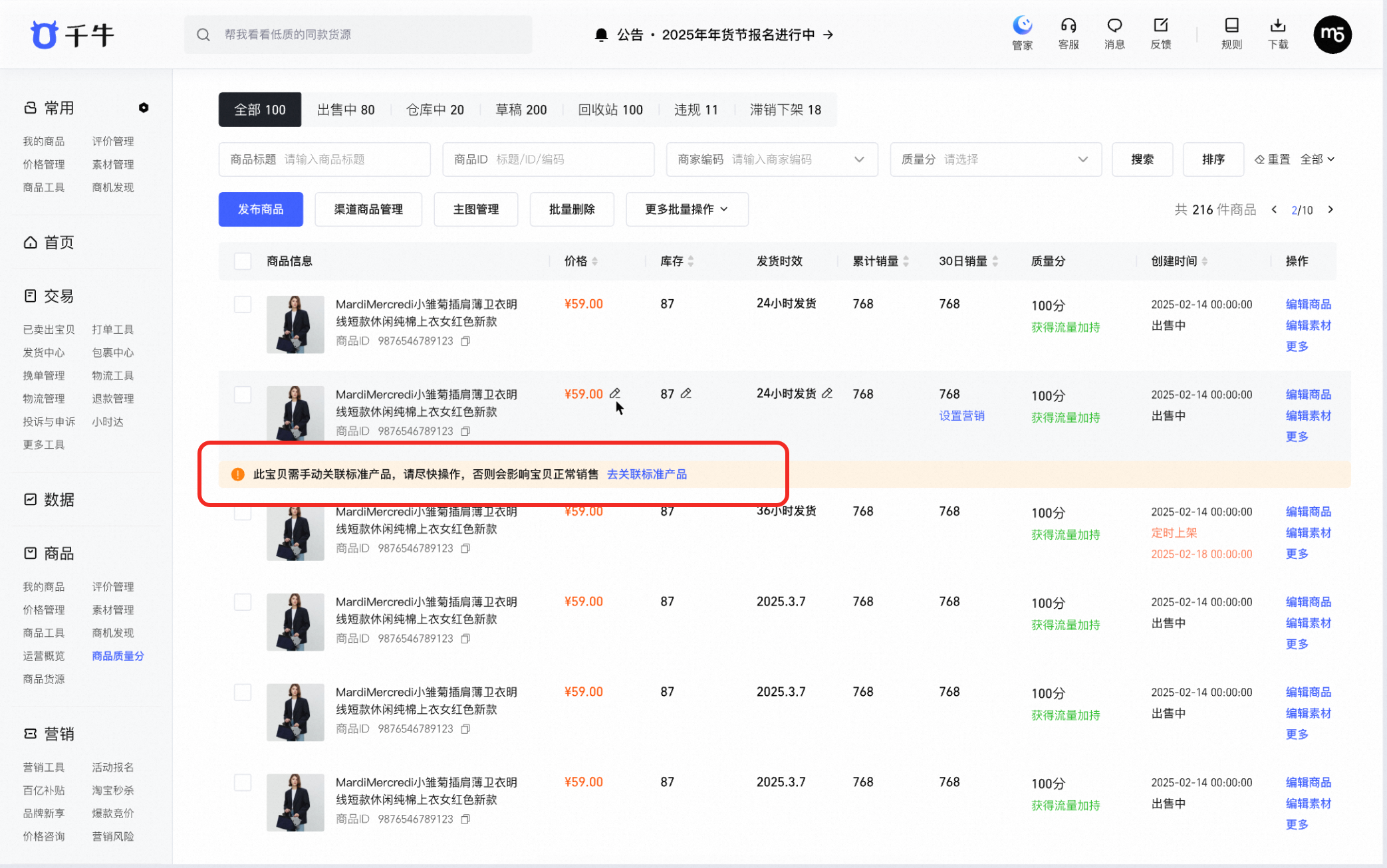The height and width of the screenshot is (868, 1387).
Task: Open the 反馈 feedback icon
Action: pyautogui.click(x=1161, y=25)
